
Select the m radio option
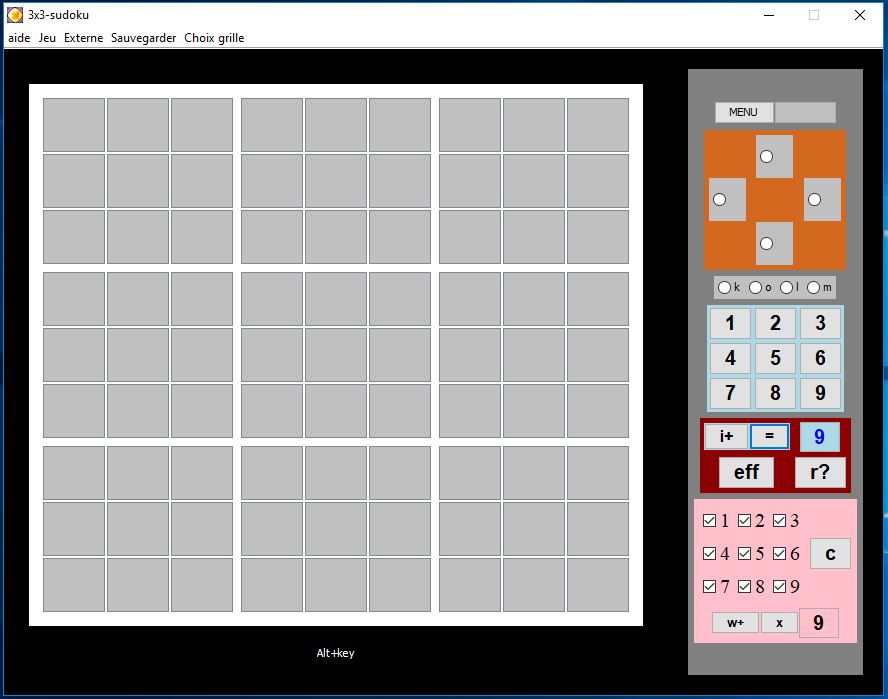[813, 287]
